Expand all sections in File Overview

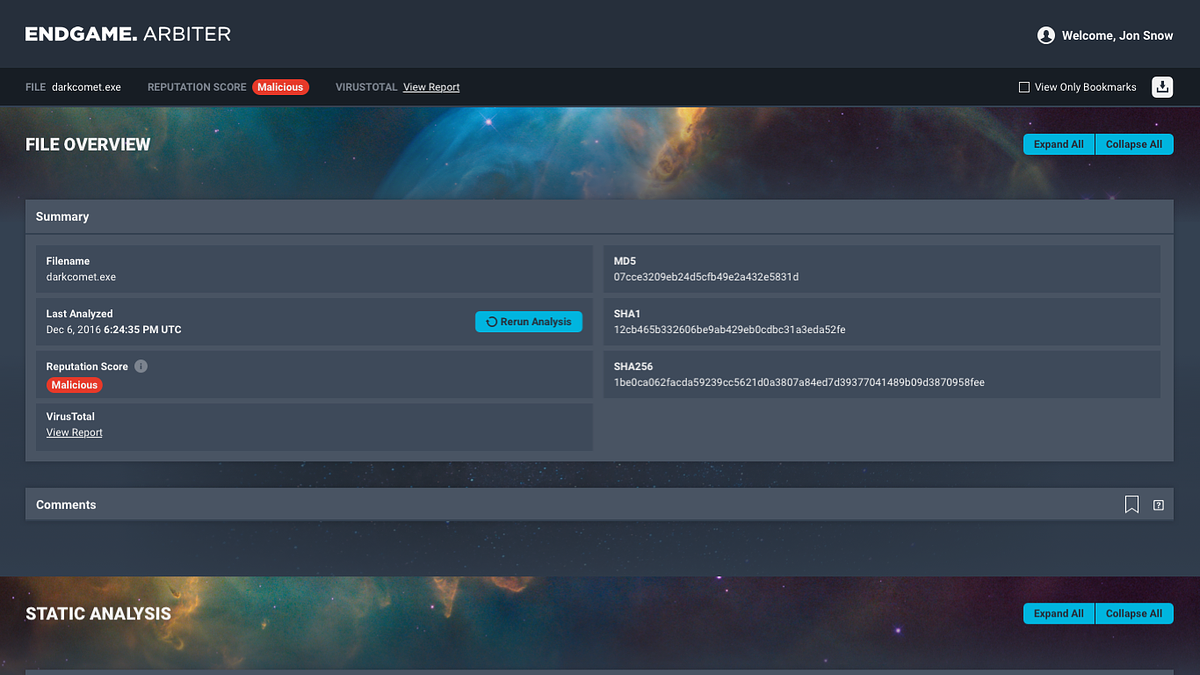pyautogui.click(x=1058, y=144)
